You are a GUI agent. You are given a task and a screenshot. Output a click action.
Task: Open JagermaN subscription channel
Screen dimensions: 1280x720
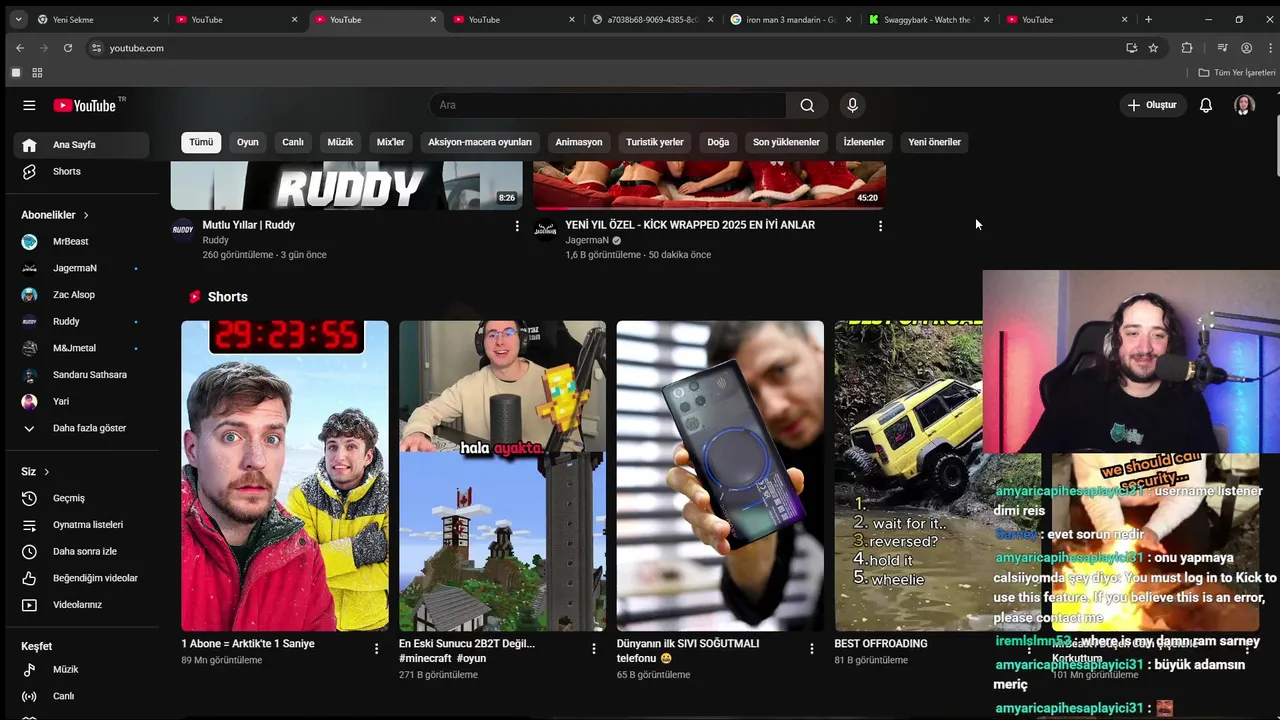point(81,268)
